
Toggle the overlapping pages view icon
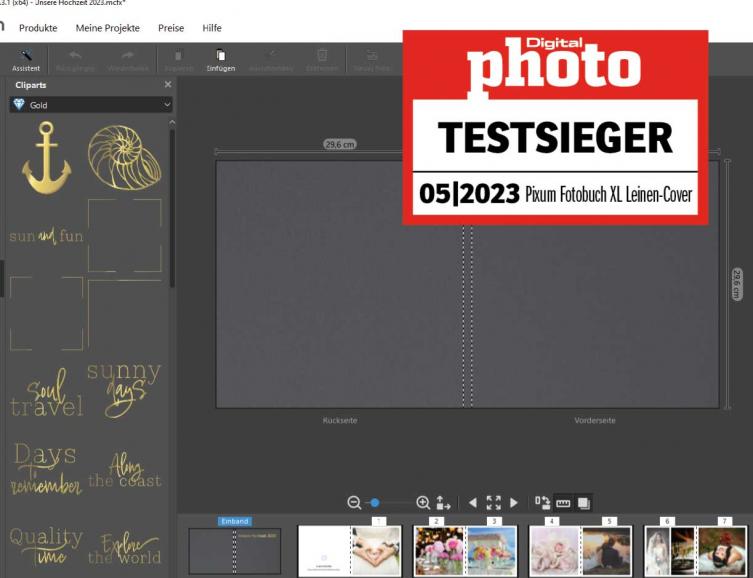coord(583,503)
